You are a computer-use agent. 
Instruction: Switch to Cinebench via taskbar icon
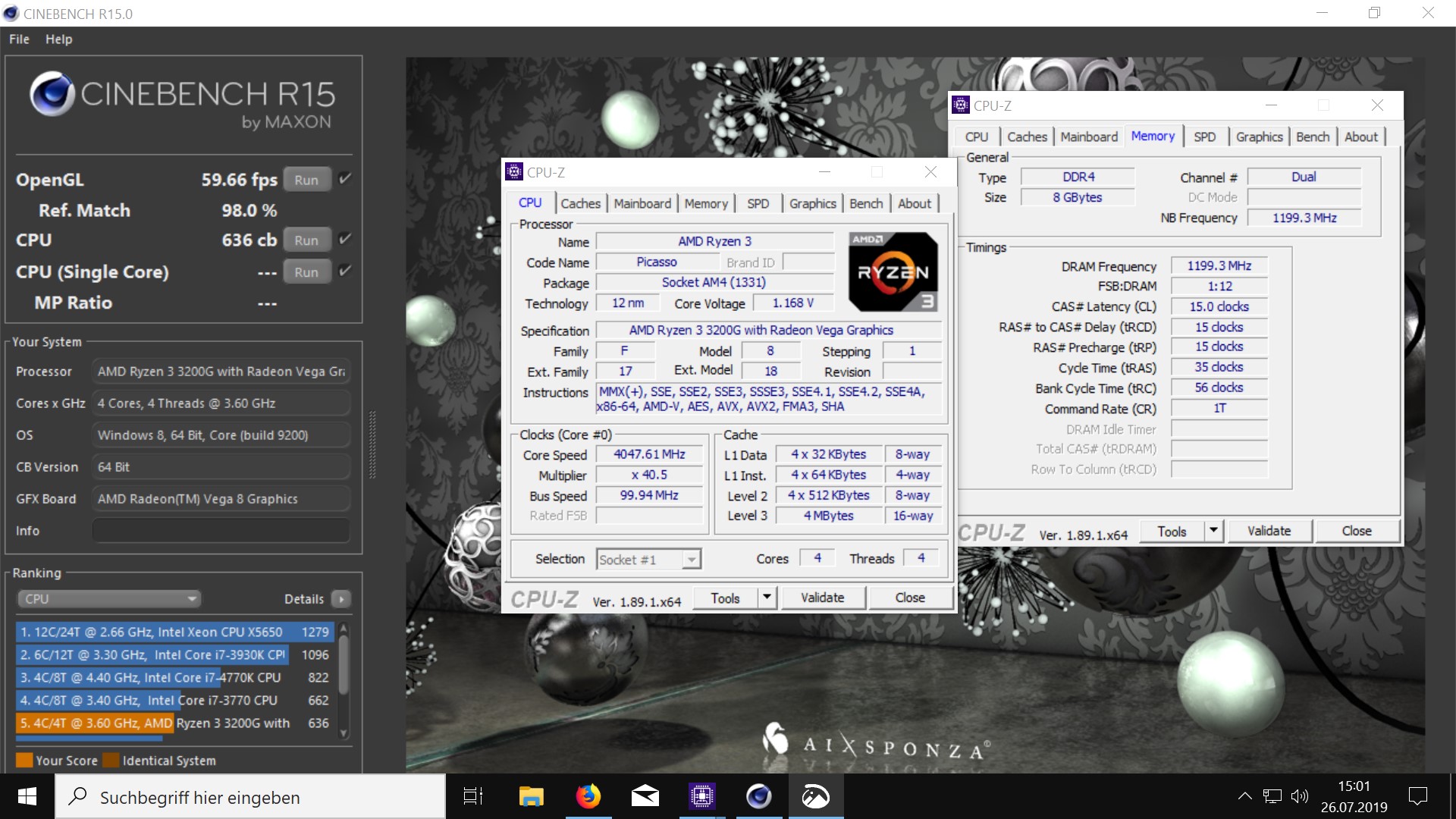click(x=759, y=796)
